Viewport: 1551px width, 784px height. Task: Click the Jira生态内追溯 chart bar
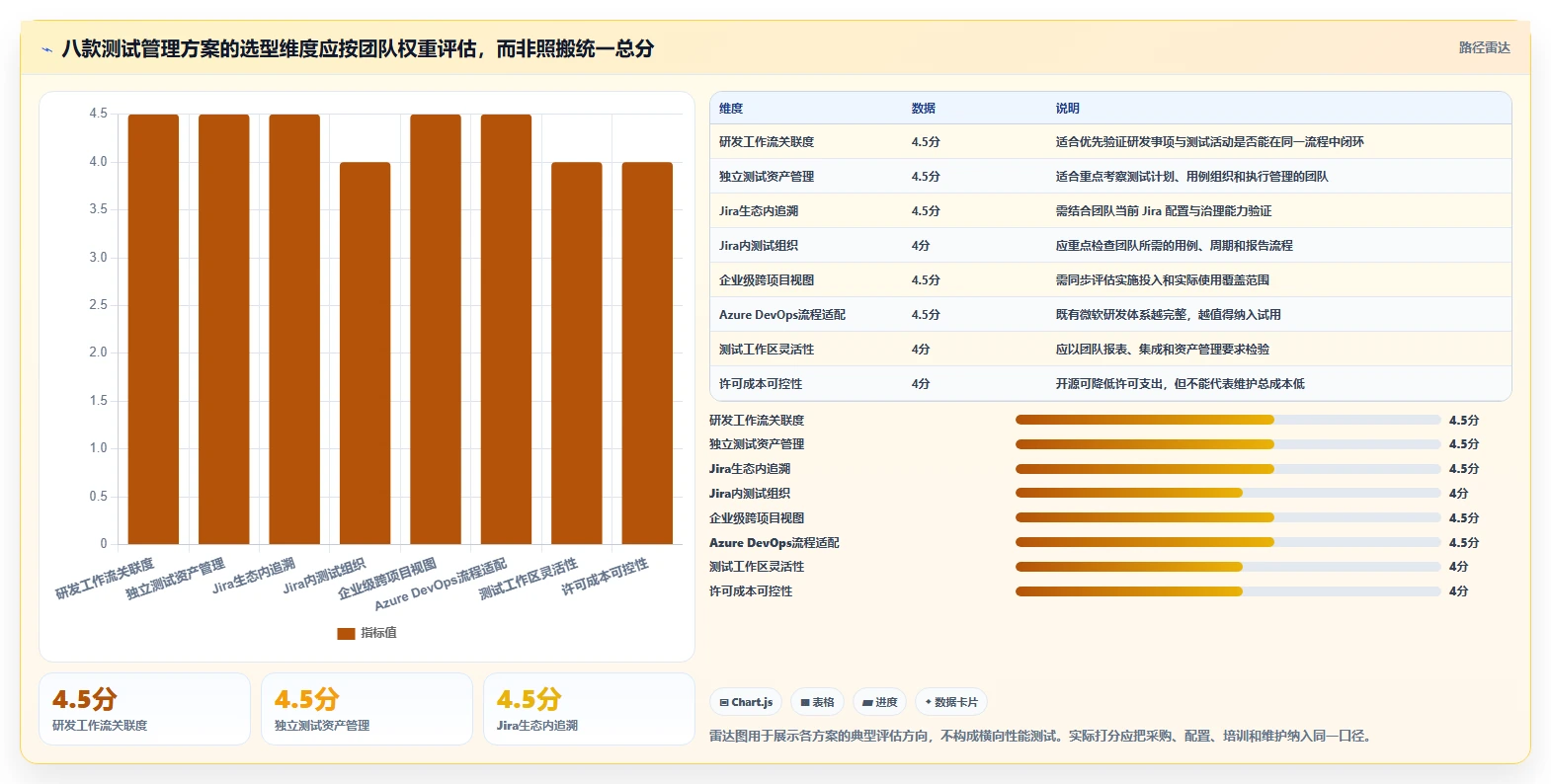coord(294,329)
